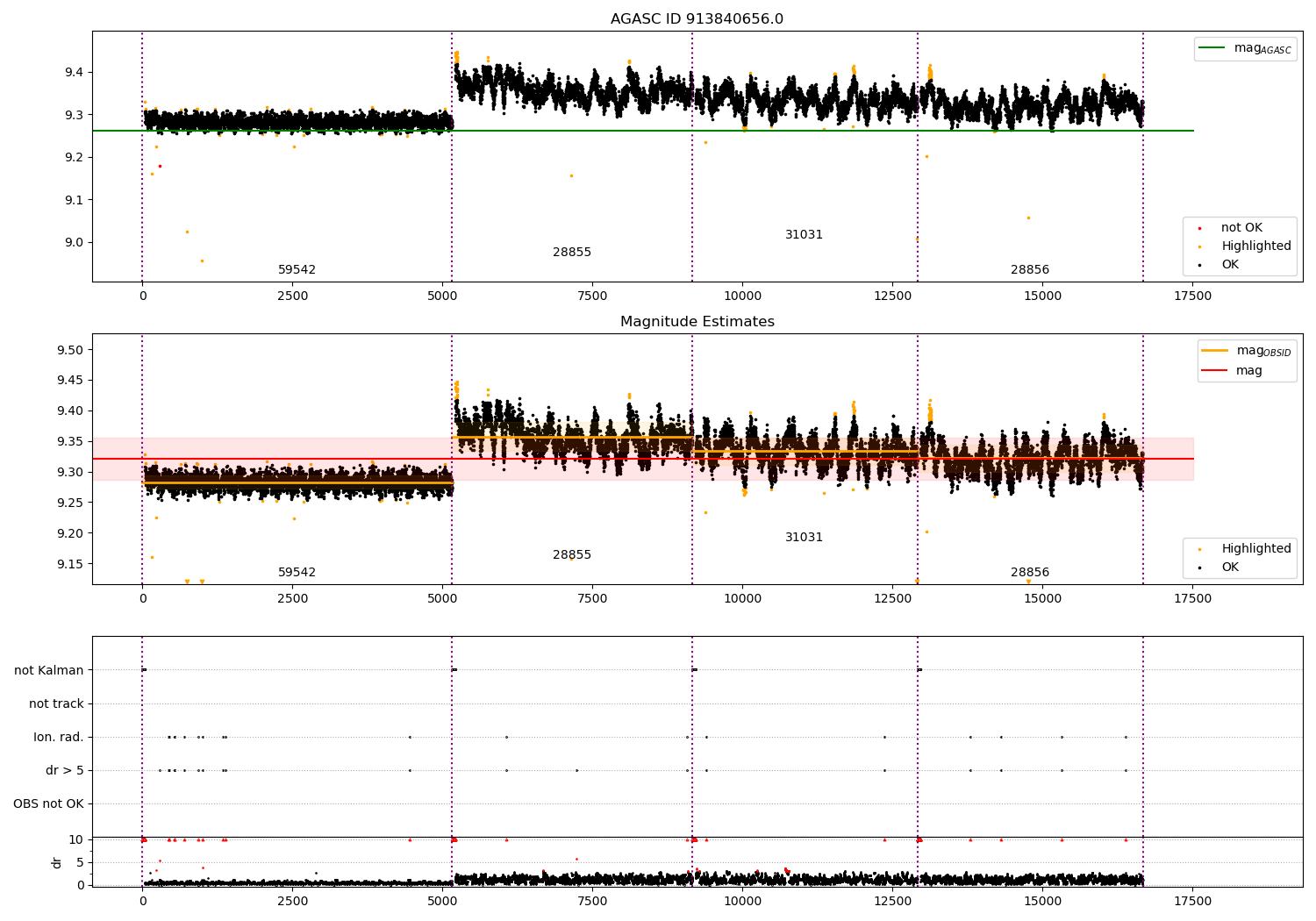
Task: Click the 9.4 y-tick in top plot
Action: click(x=75, y=72)
